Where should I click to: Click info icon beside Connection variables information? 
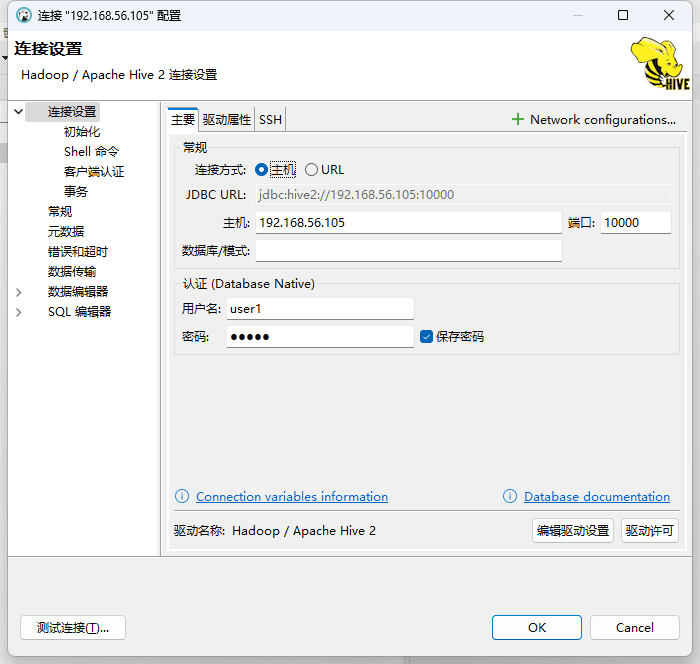pyautogui.click(x=182, y=496)
